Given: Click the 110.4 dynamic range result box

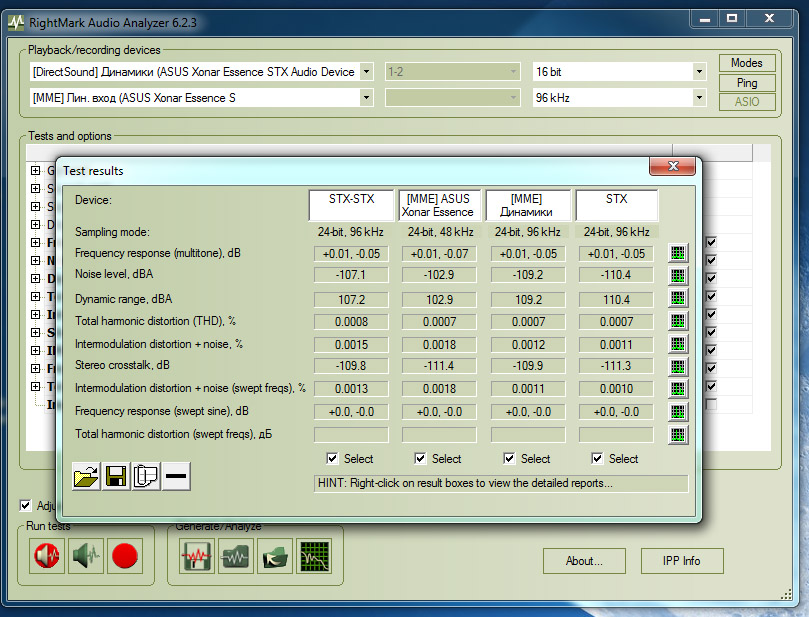Looking at the screenshot, I should (616, 300).
